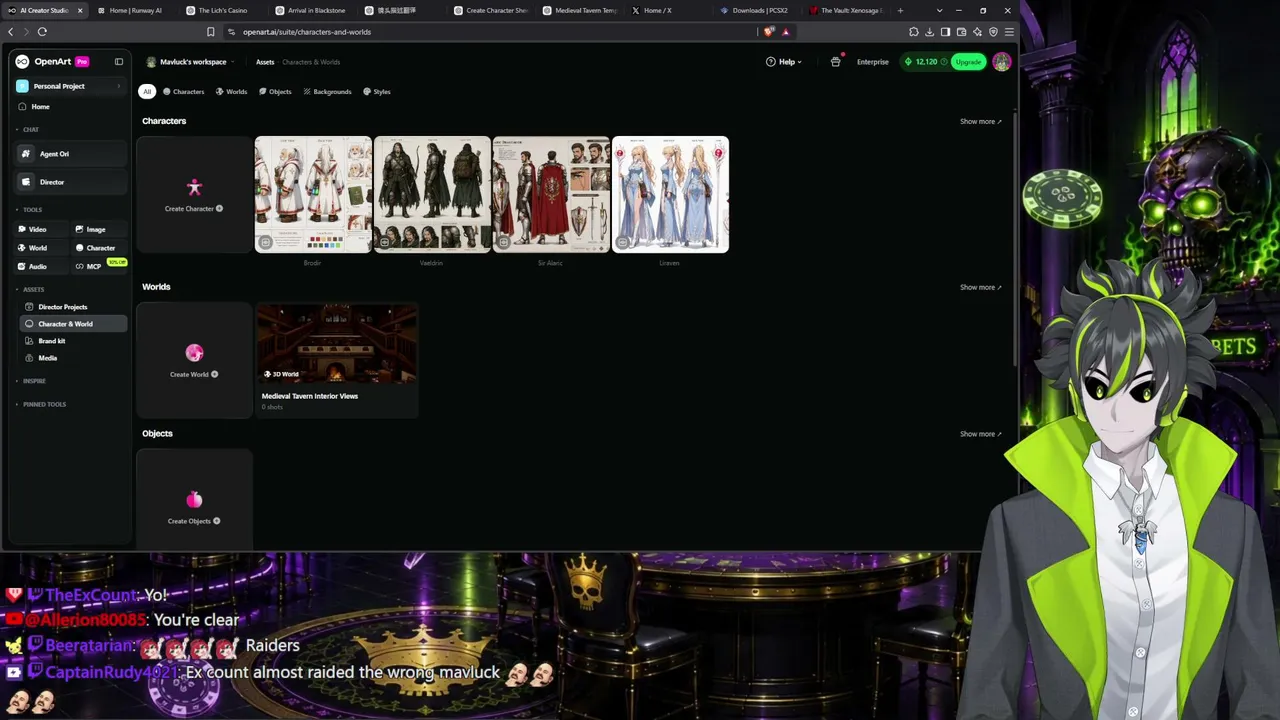Image resolution: width=1280 pixels, height=720 pixels.
Task: Open the Leo AI sparkle icon
Action: pos(978,32)
